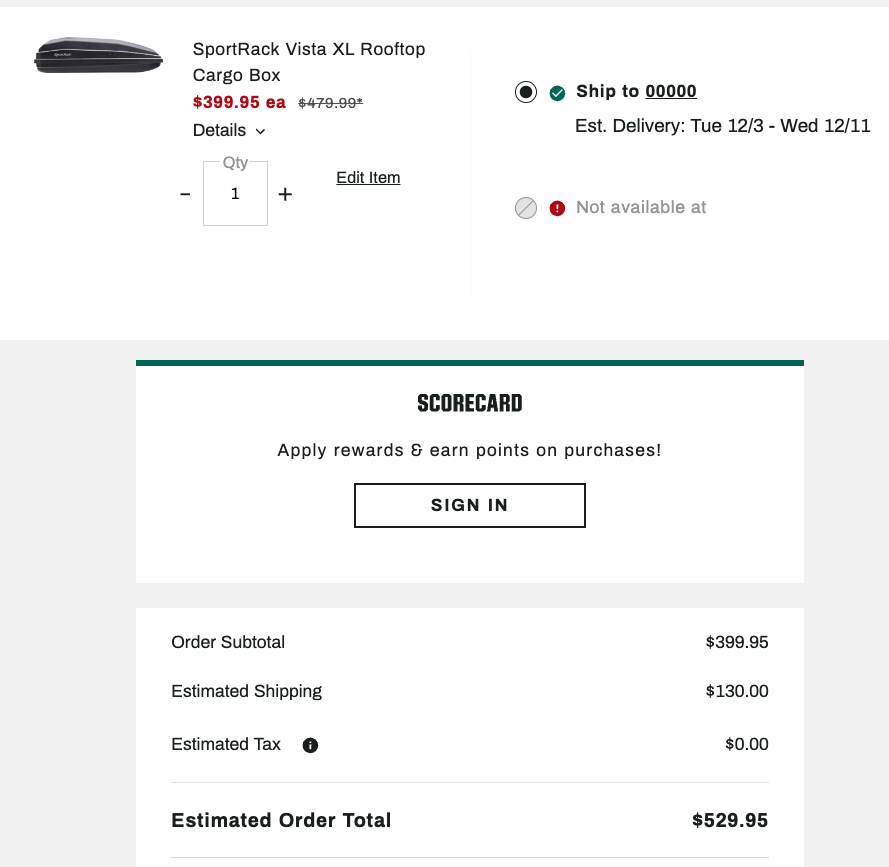The image size is (889, 867).
Task: Increase quantity with the plus button
Action: point(285,194)
